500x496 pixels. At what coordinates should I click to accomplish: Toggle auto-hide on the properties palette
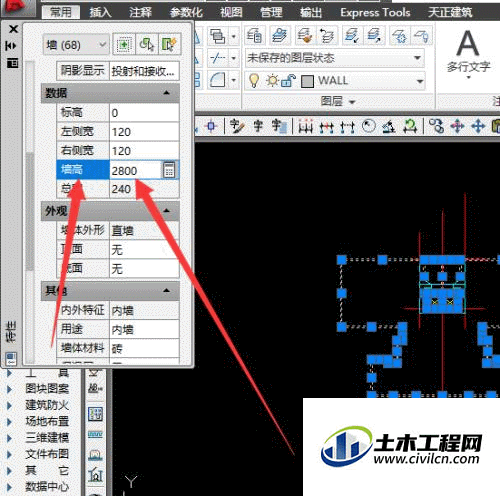click(11, 46)
